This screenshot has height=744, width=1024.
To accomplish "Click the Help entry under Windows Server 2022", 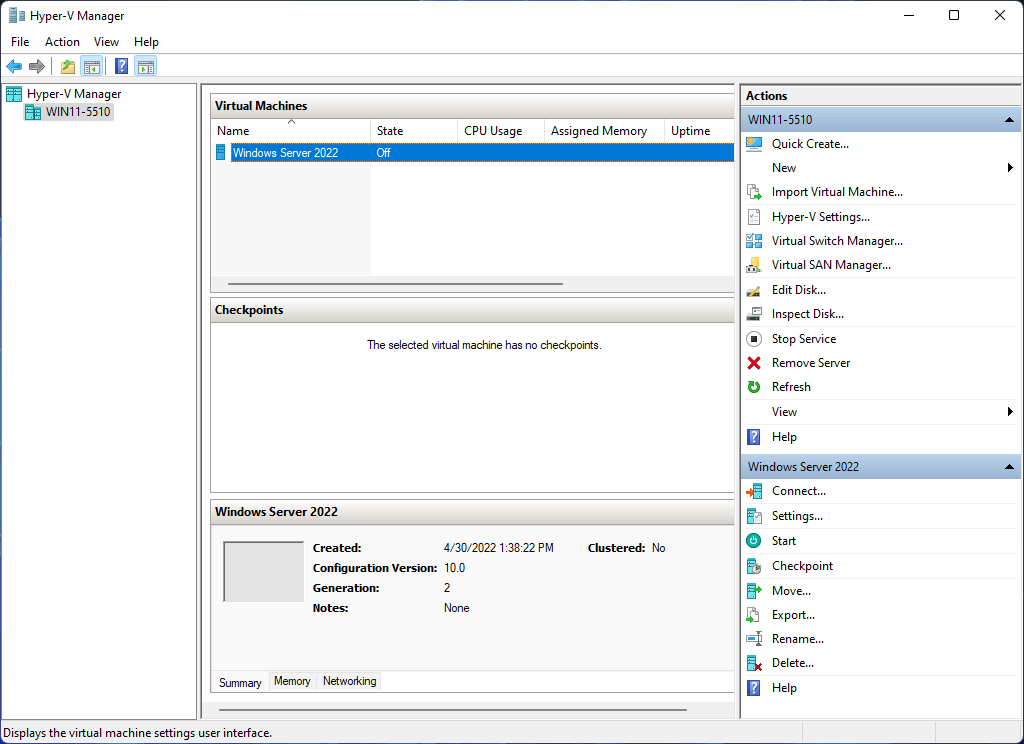I will coord(784,688).
